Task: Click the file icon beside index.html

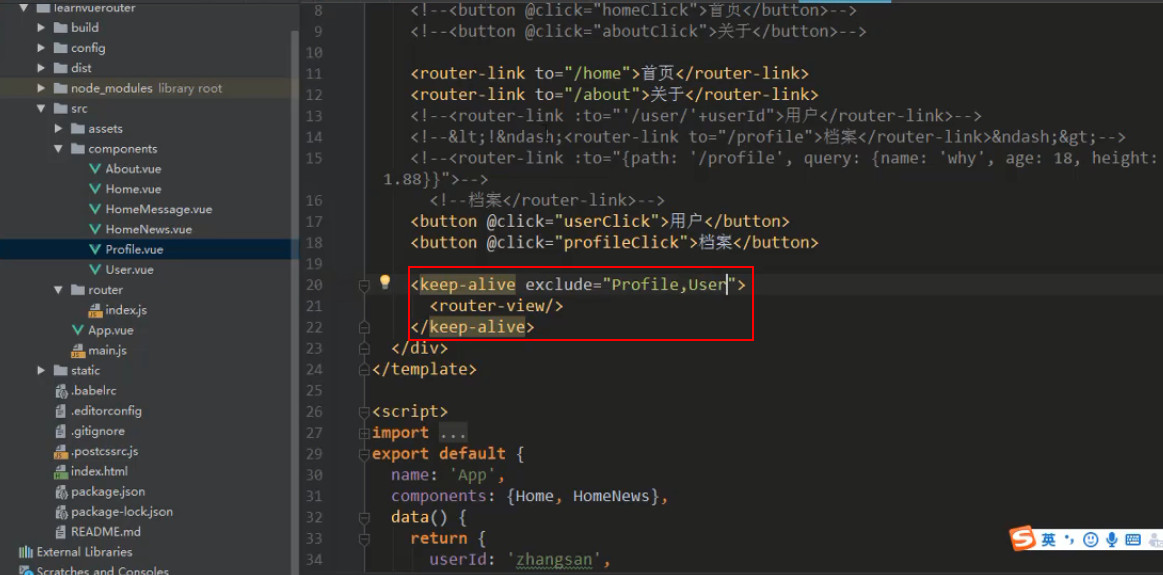Action: coord(61,471)
